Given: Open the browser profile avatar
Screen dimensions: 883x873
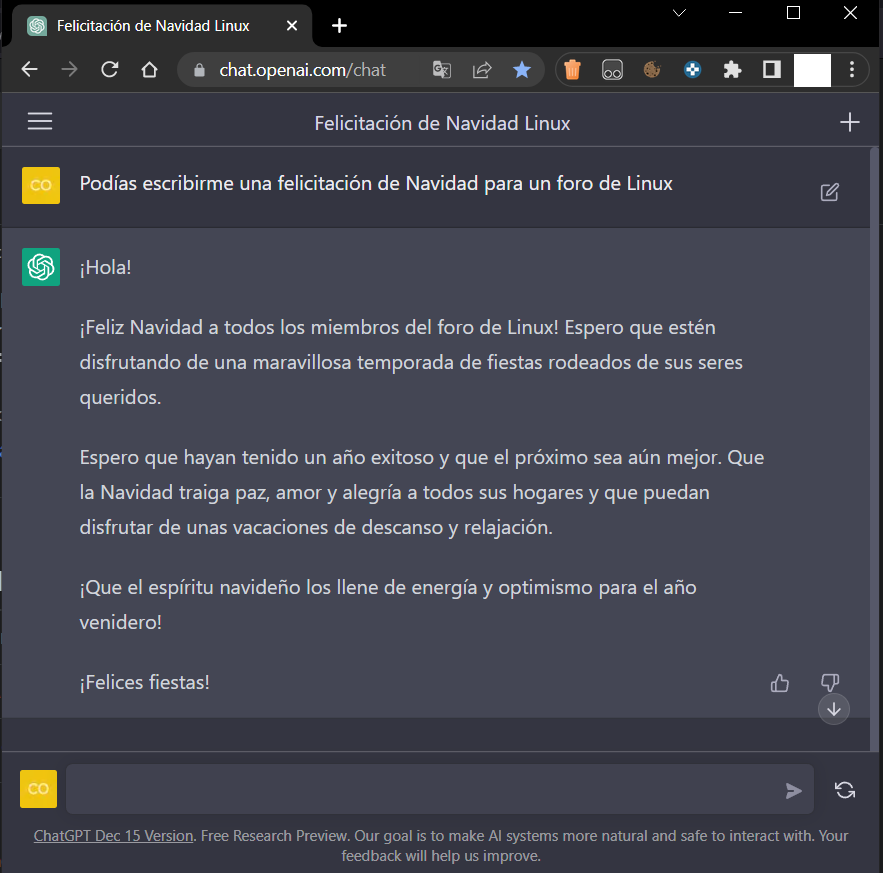Looking at the screenshot, I should coord(812,70).
